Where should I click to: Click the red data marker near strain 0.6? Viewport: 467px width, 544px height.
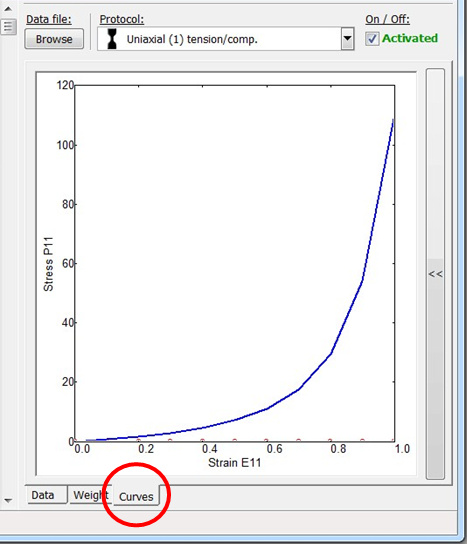266,441
